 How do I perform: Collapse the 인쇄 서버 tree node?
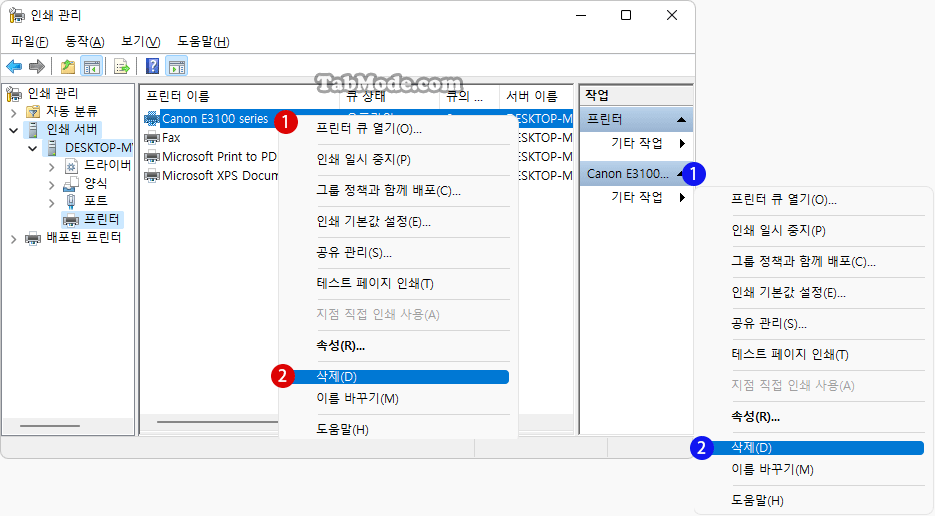[14, 130]
